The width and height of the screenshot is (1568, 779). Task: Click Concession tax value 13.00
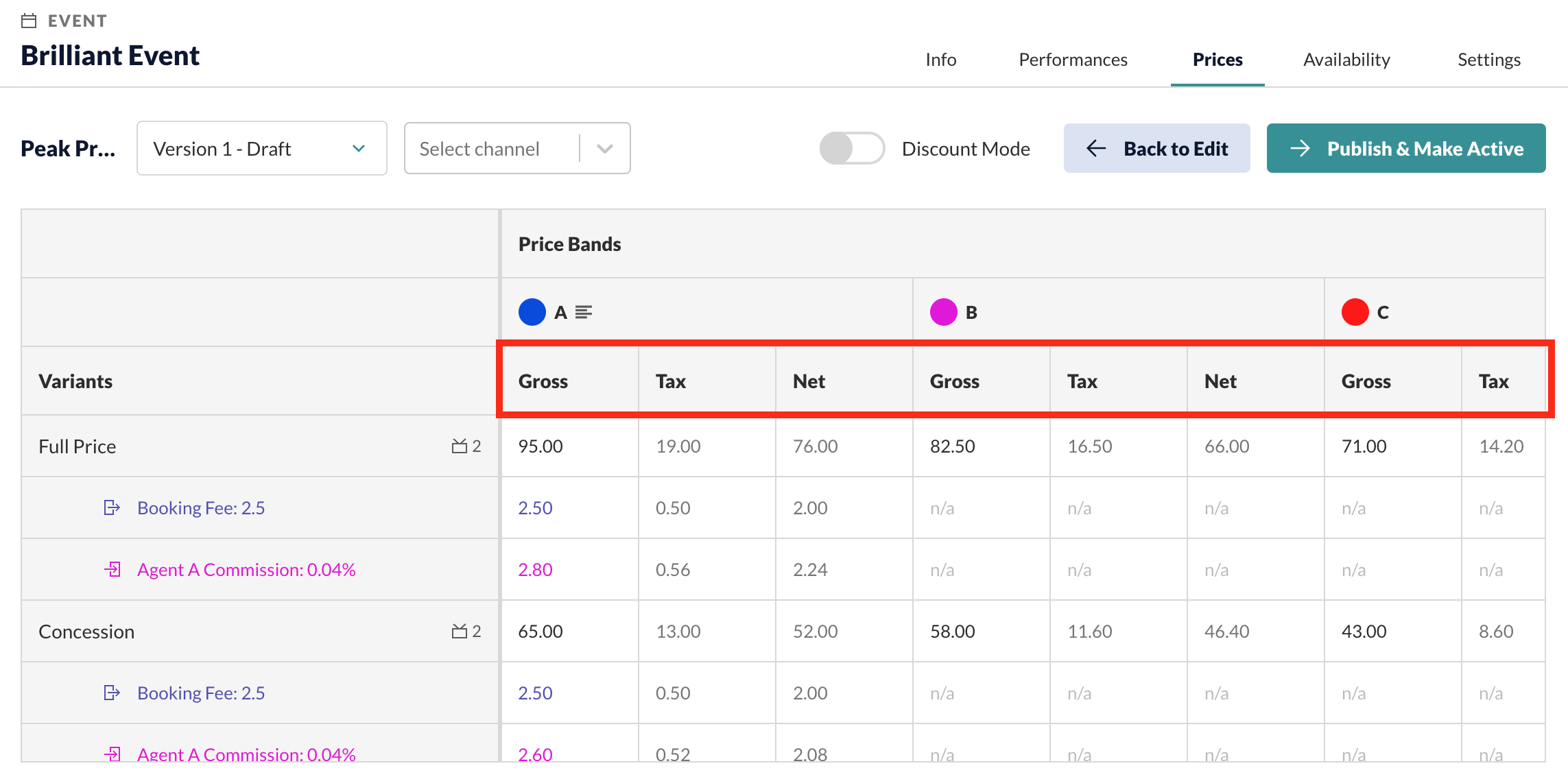pyautogui.click(x=678, y=632)
